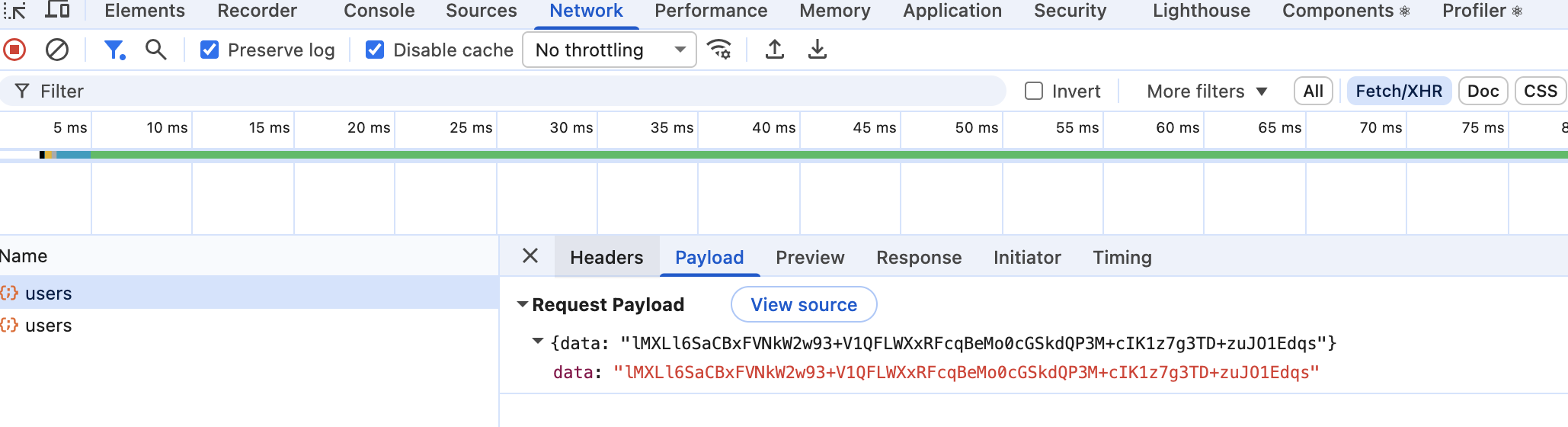Select the Payload tab
1568x427 pixels.
709,258
